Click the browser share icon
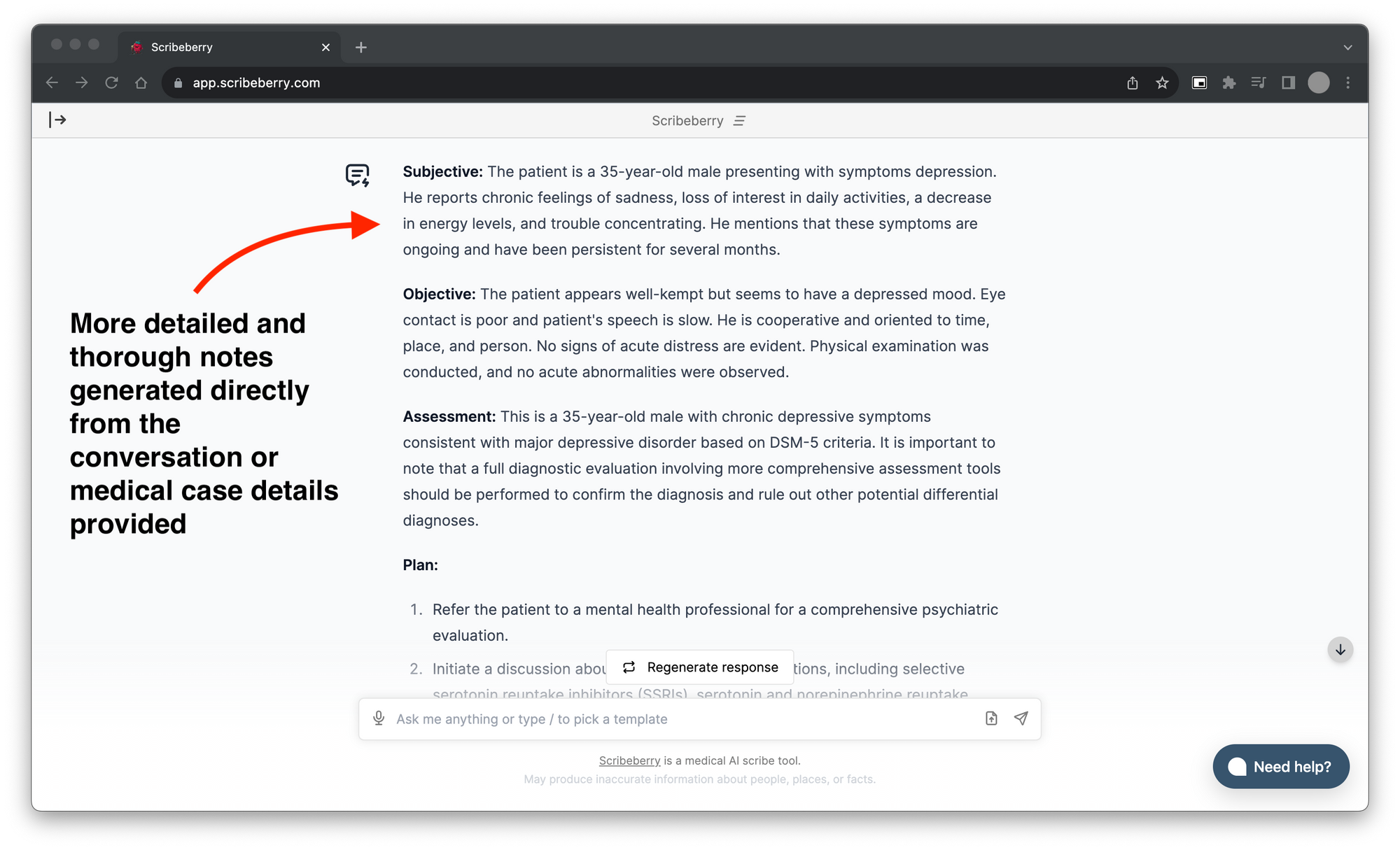This screenshot has height=850, width=1400. tap(1133, 83)
